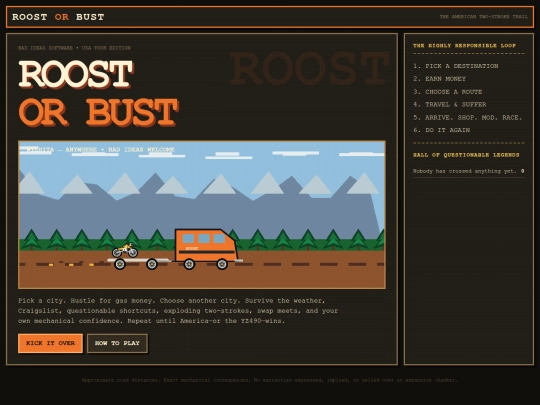Screen dimensions: 540x405
Task: Start the game with KICK IT OVER
Action: click(x=50, y=343)
